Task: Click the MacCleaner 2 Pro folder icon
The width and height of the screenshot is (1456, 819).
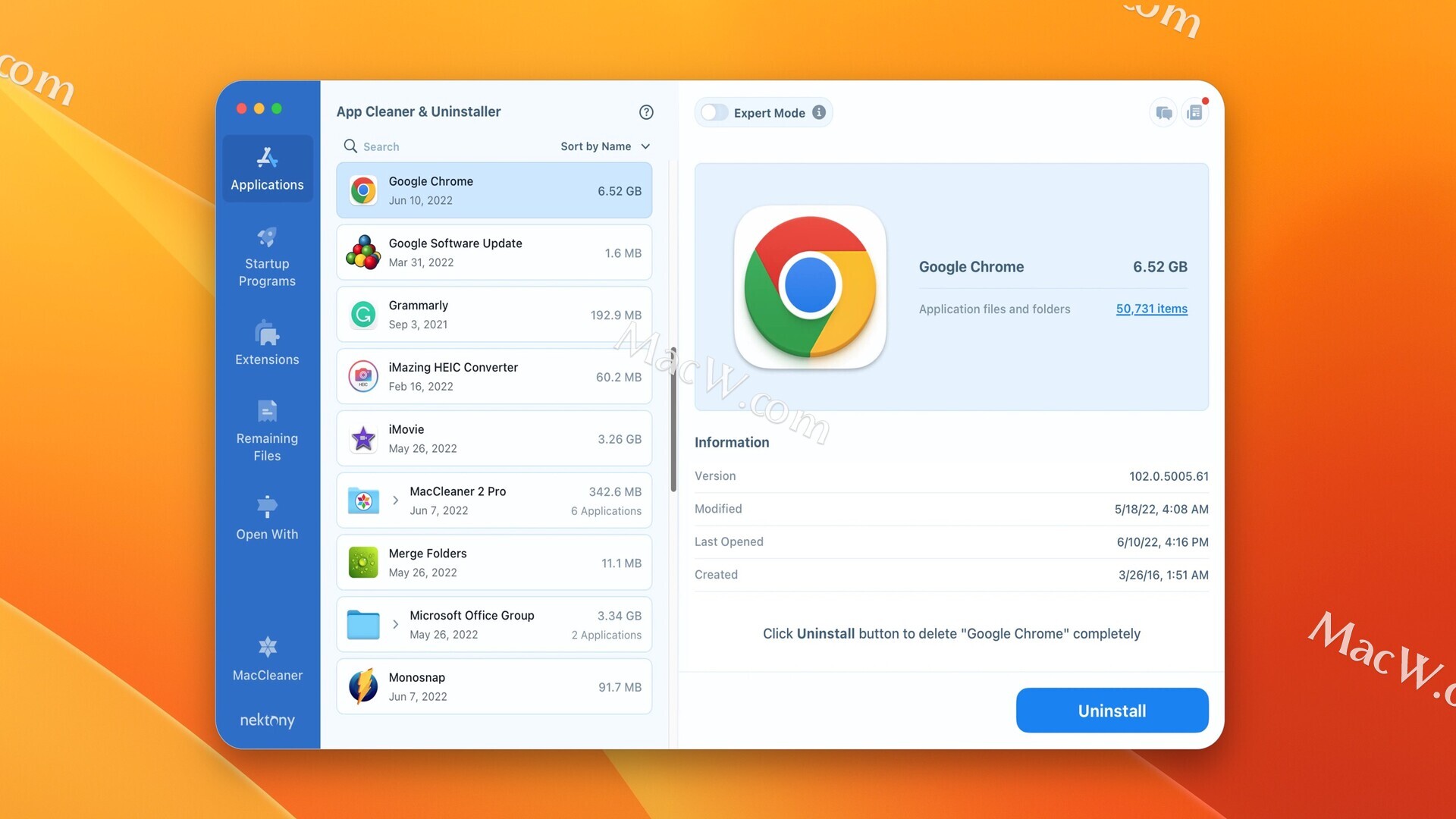Action: point(363,500)
